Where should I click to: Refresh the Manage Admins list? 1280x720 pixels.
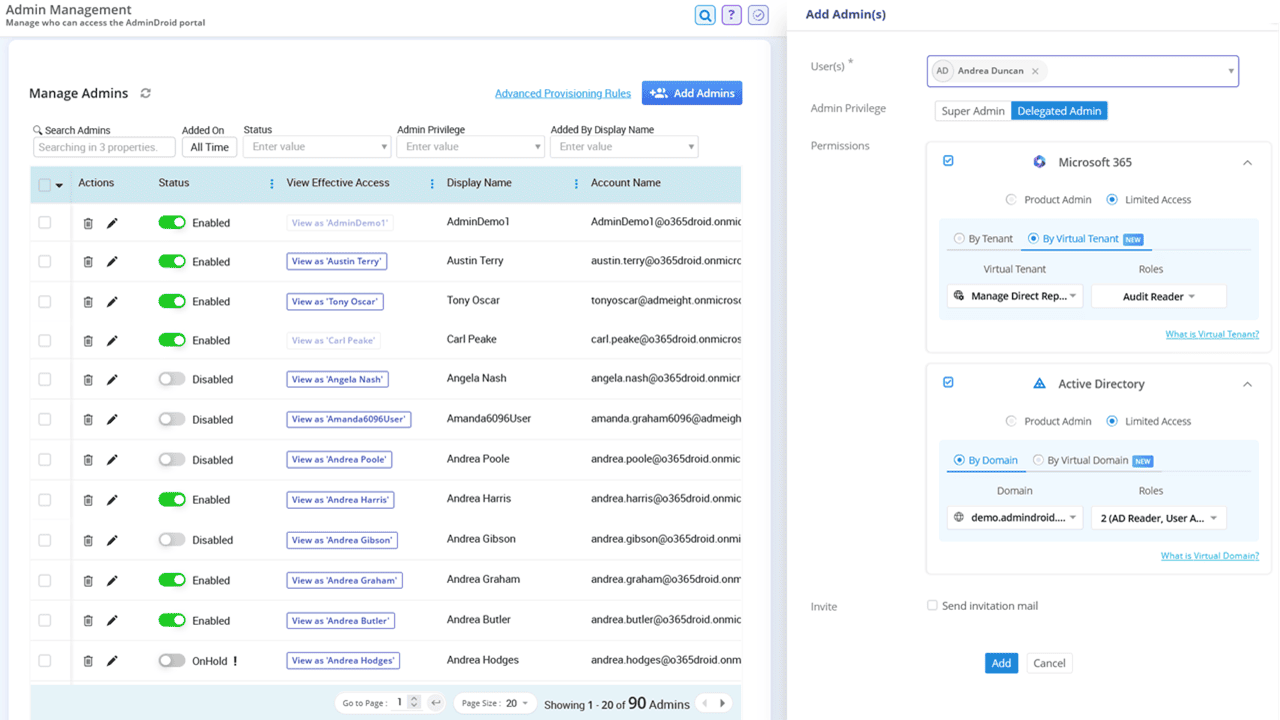[x=145, y=92]
